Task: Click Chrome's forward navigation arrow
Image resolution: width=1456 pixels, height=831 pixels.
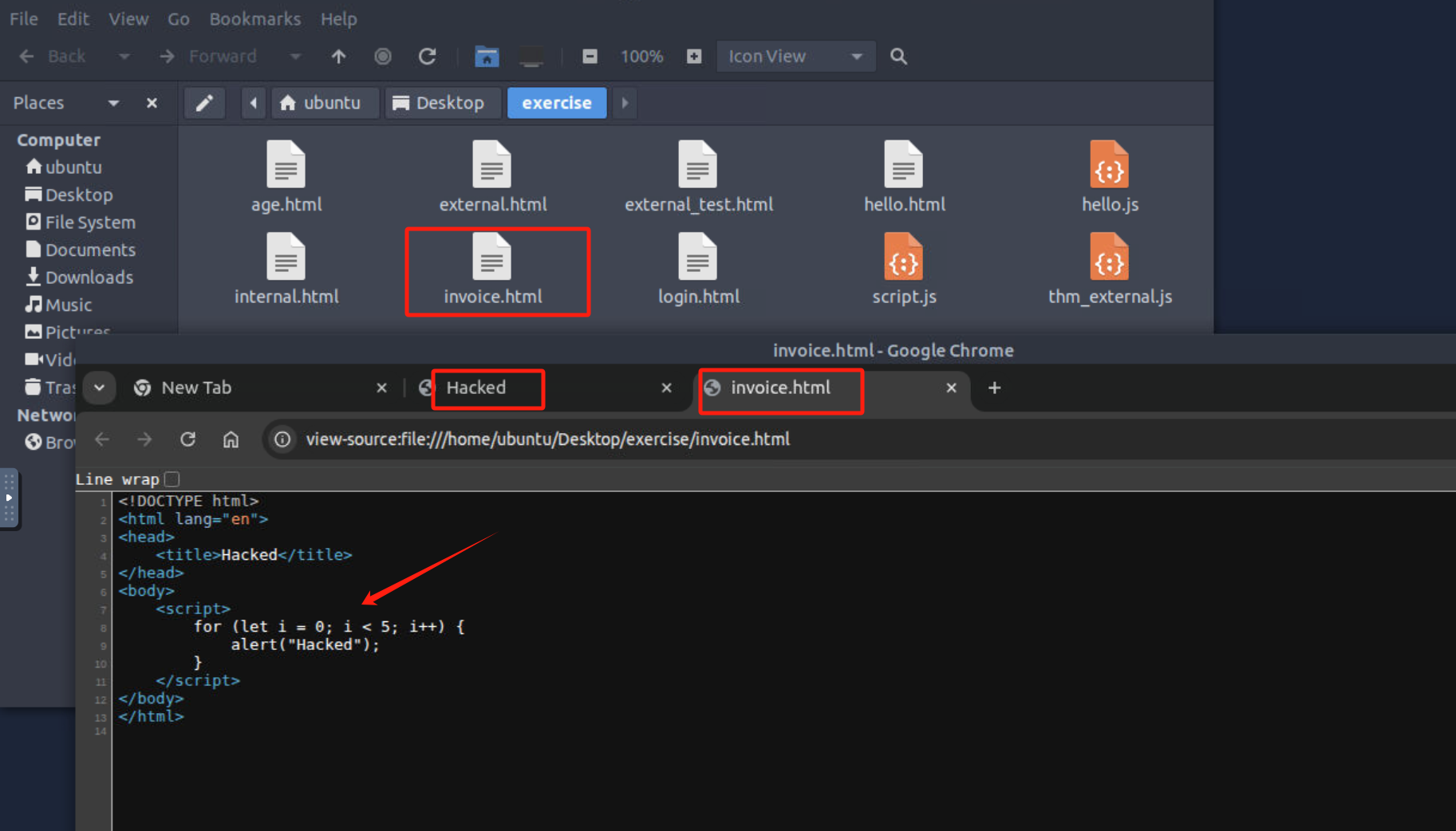Action: pos(144,439)
